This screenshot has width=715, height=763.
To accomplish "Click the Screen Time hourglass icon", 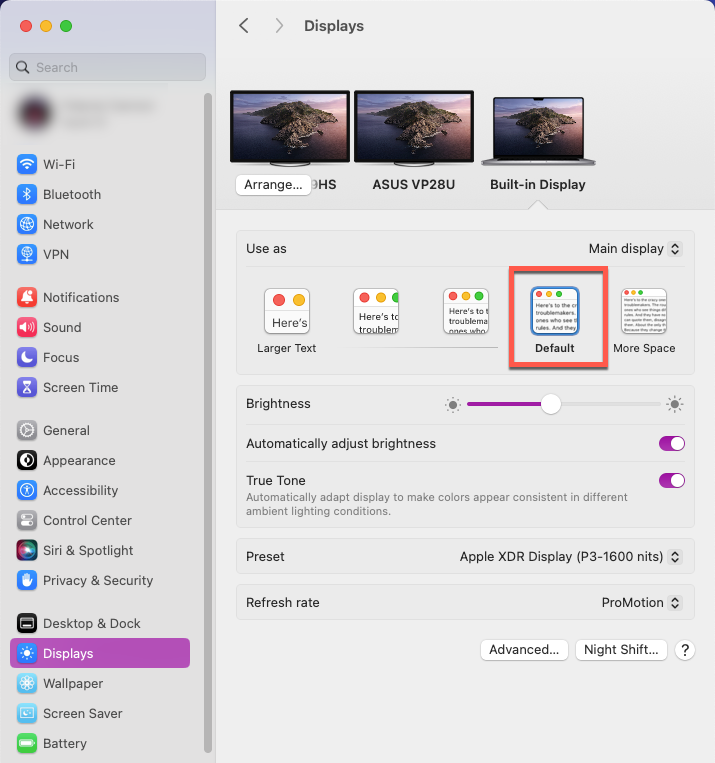I will pos(27,387).
